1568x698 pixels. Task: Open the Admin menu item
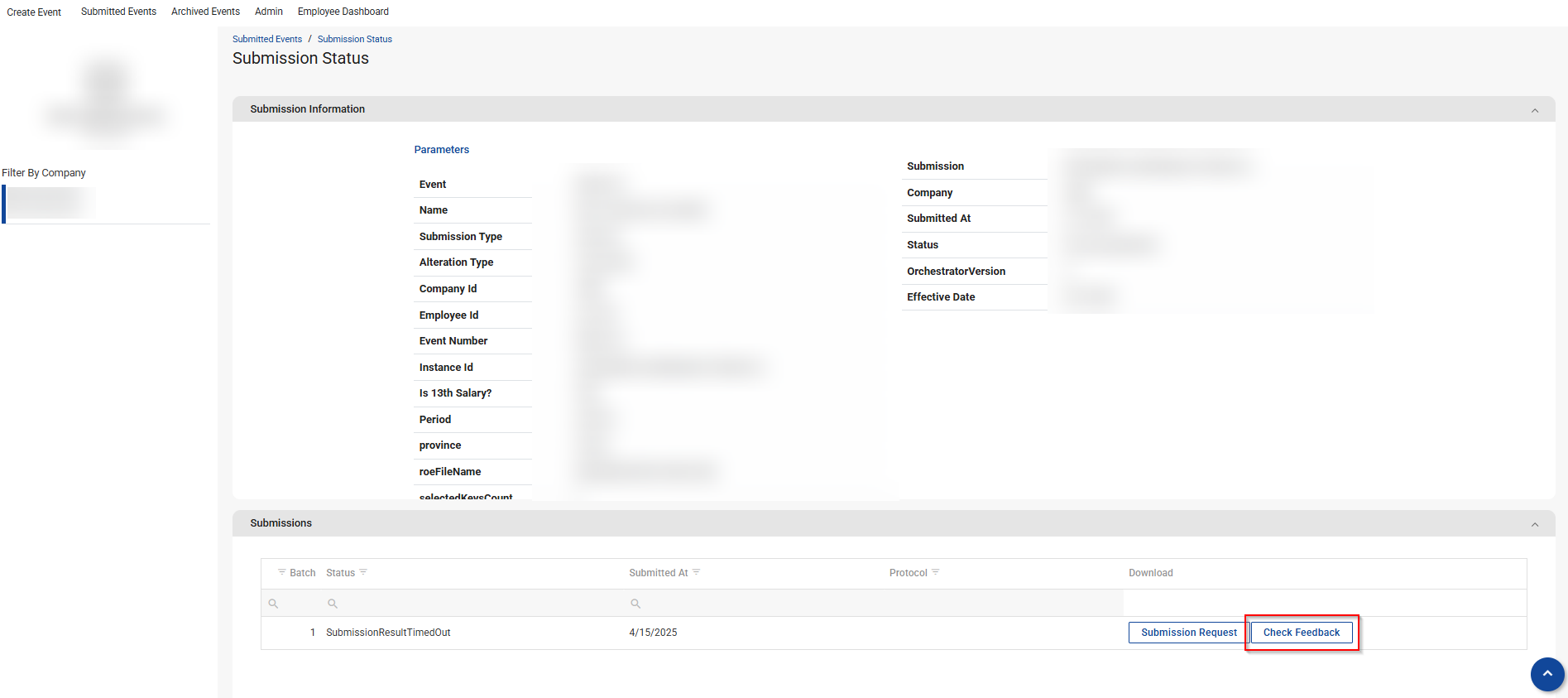tap(269, 12)
